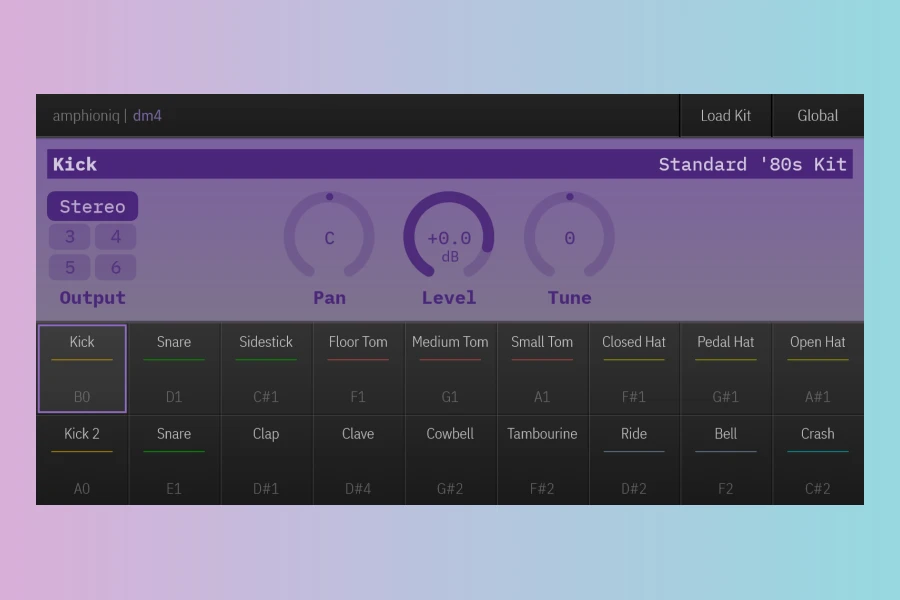Click the amphioniq dm4 logo
This screenshot has width=900, height=600.
tap(107, 115)
